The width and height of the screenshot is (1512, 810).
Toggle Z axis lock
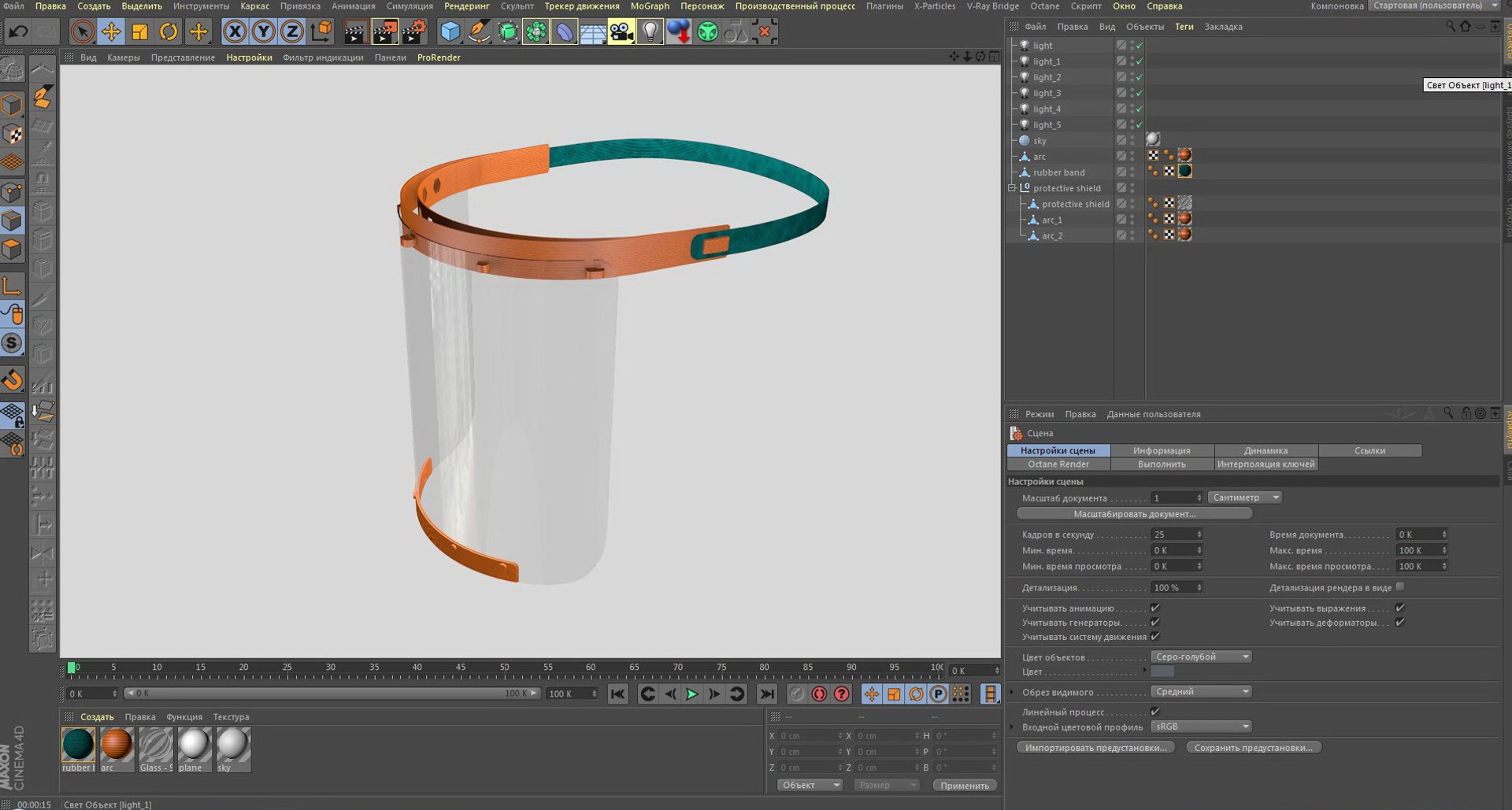tap(292, 31)
